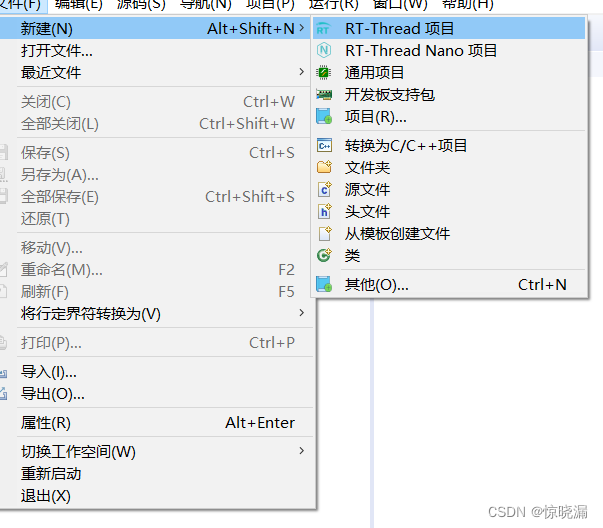Image resolution: width=603 pixels, height=528 pixels.
Task: Click the 头文件 header file icon
Action: tap(325, 211)
